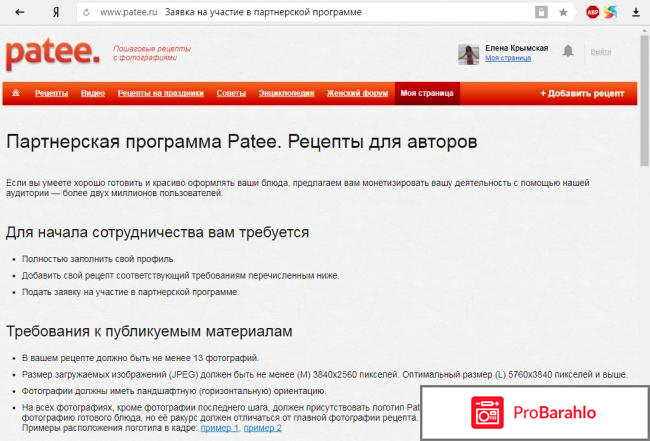Click the patee. site logo

point(53,54)
